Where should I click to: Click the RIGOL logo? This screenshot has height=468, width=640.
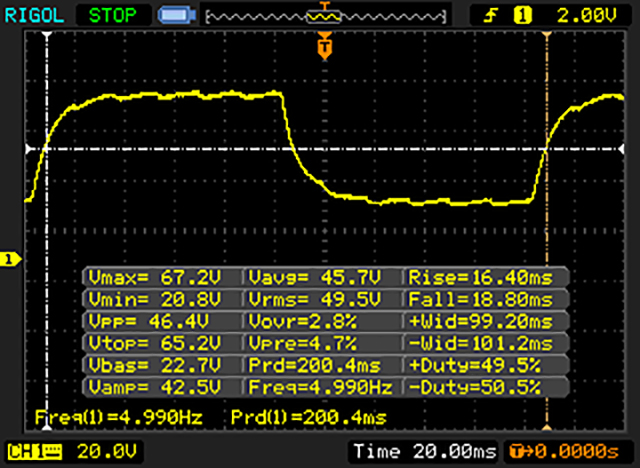click(35, 14)
